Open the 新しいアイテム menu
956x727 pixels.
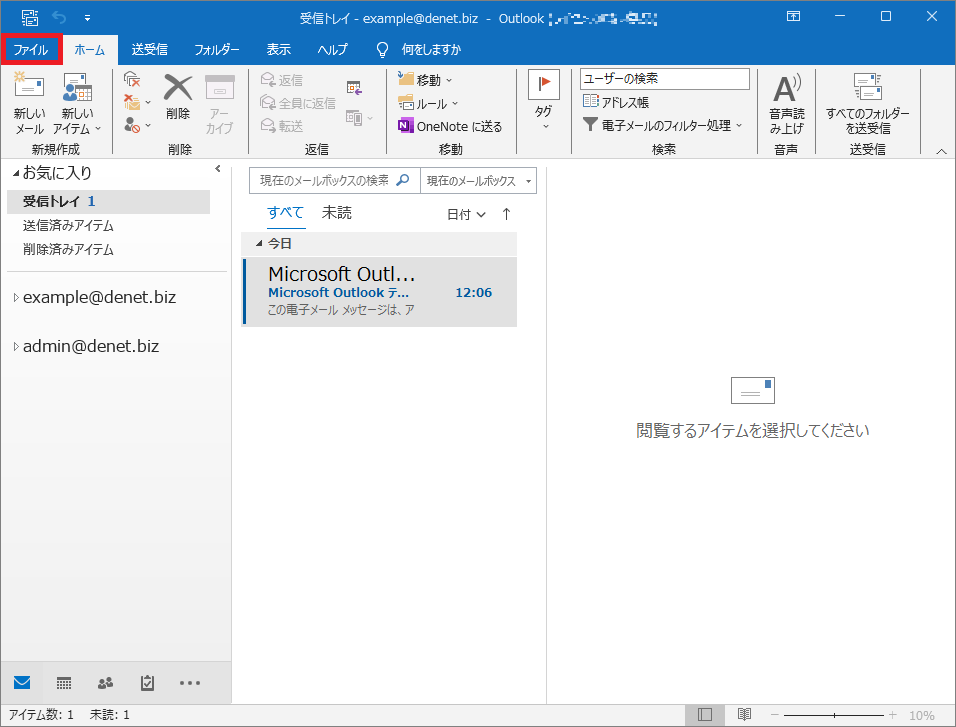pos(77,103)
